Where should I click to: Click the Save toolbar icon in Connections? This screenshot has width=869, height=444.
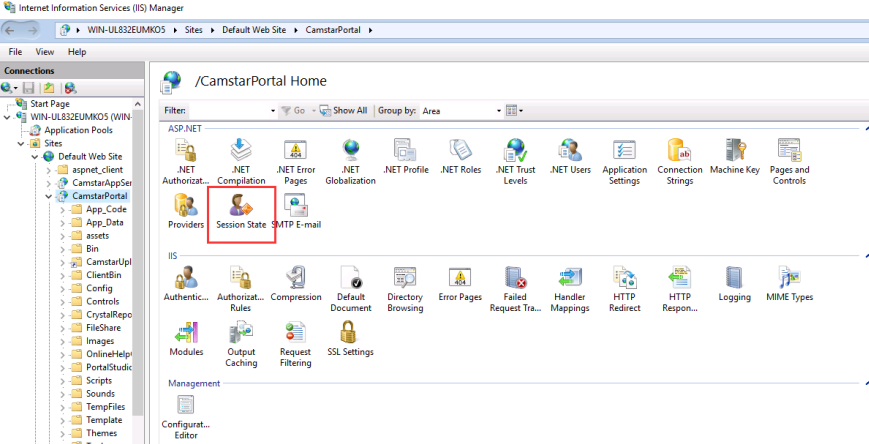29,88
